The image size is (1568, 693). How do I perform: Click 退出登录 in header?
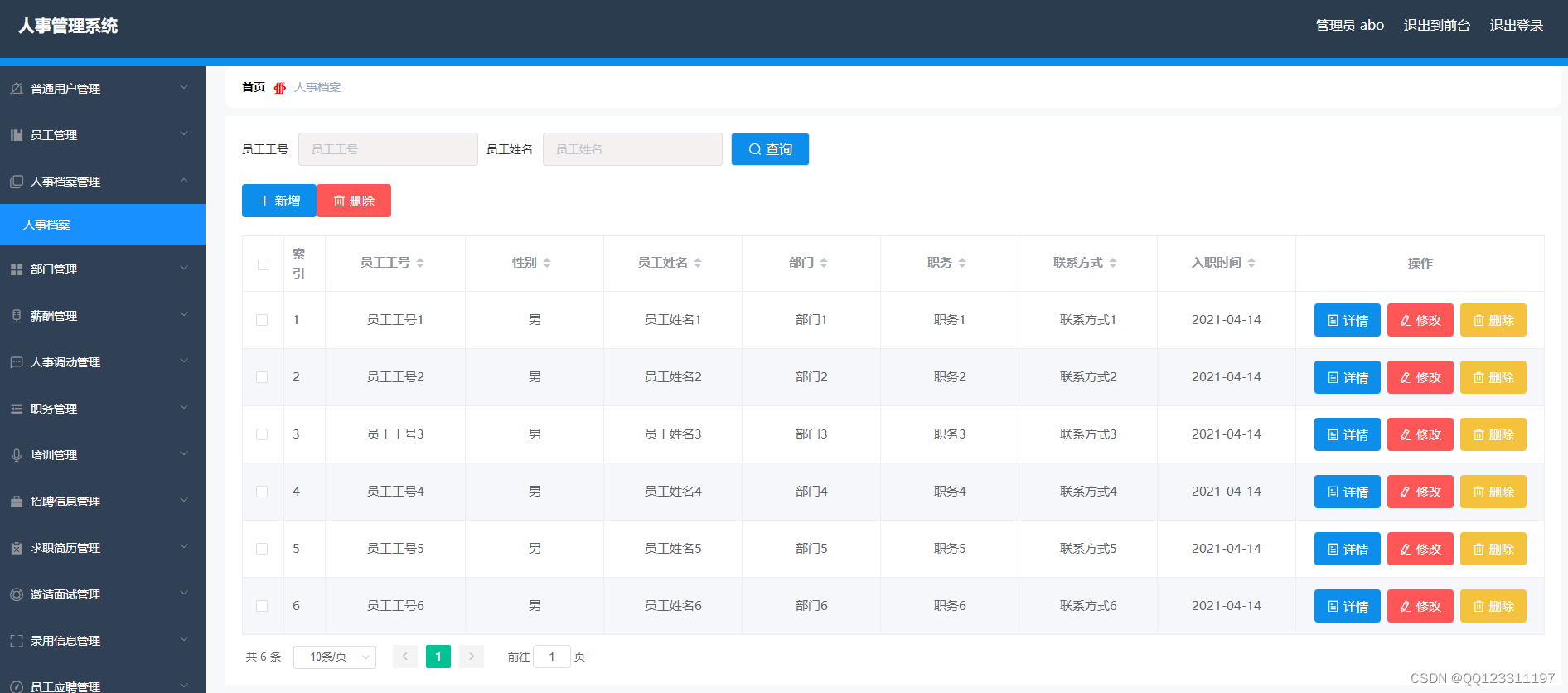tap(1517, 26)
